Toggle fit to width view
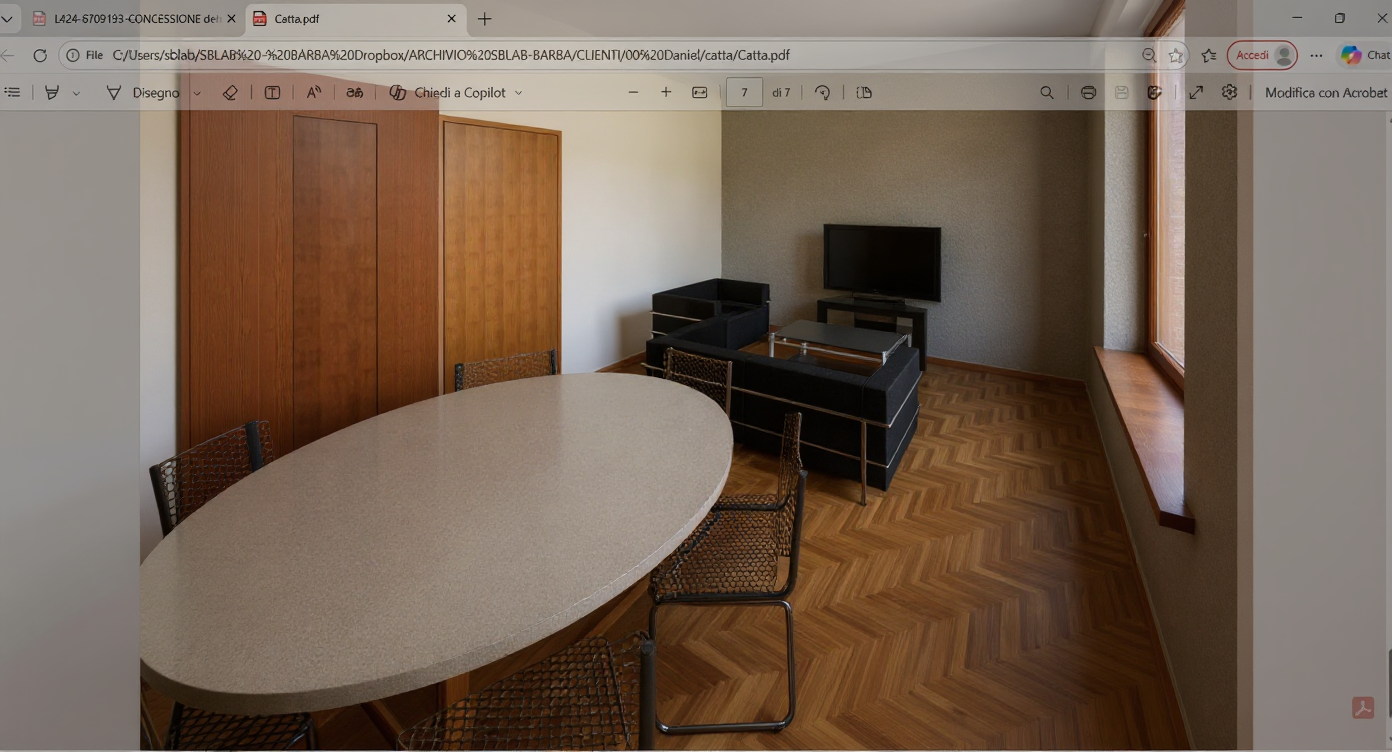1392x752 pixels. point(700,92)
